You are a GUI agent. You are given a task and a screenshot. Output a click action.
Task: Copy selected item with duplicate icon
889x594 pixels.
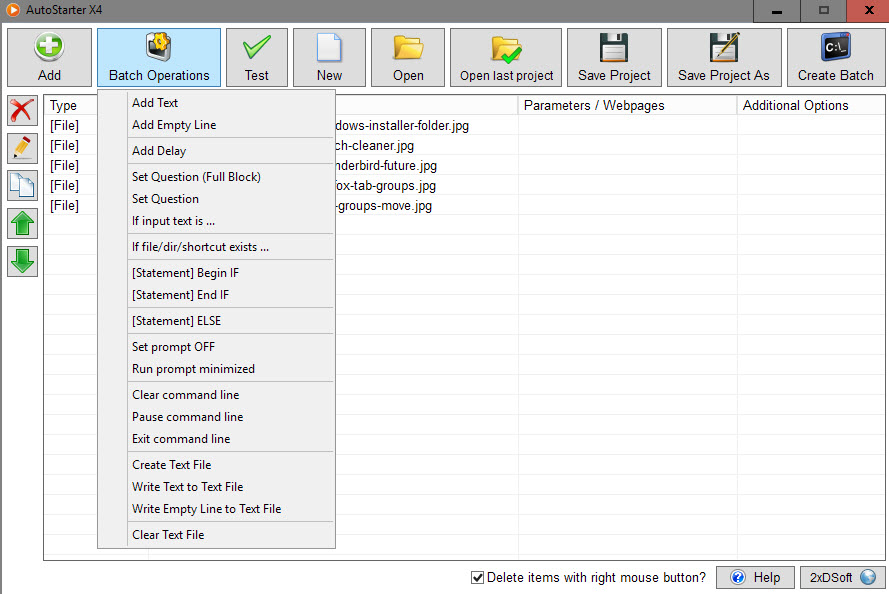click(x=22, y=186)
